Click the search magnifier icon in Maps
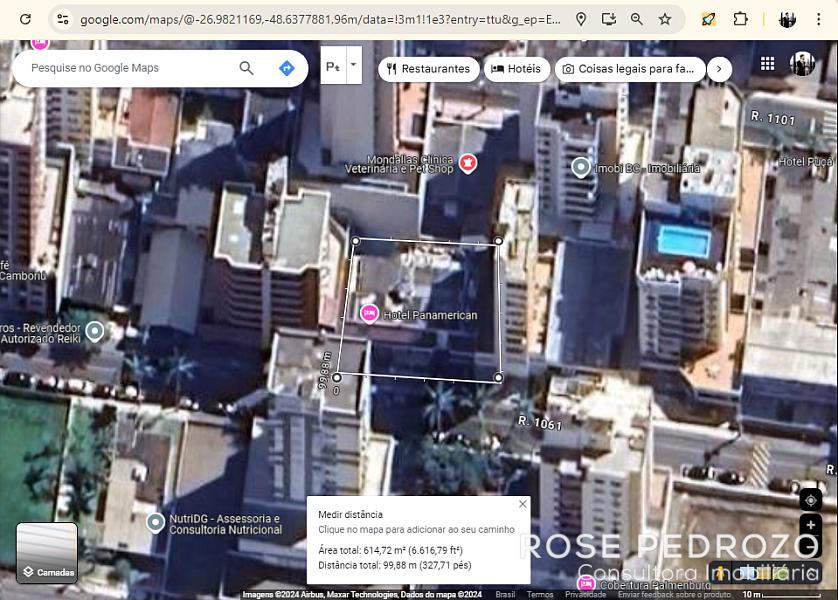Screen dimensions: 838x600 (x=246, y=68)
